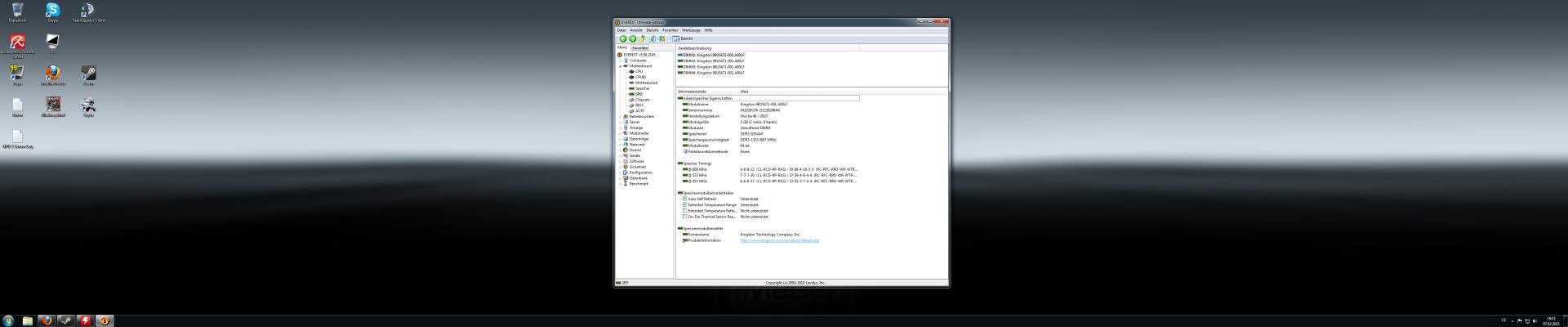Expand the DirectX tree node
Image resolution: width=1568 pixels, height=327 pixels.
click(621, 150)
